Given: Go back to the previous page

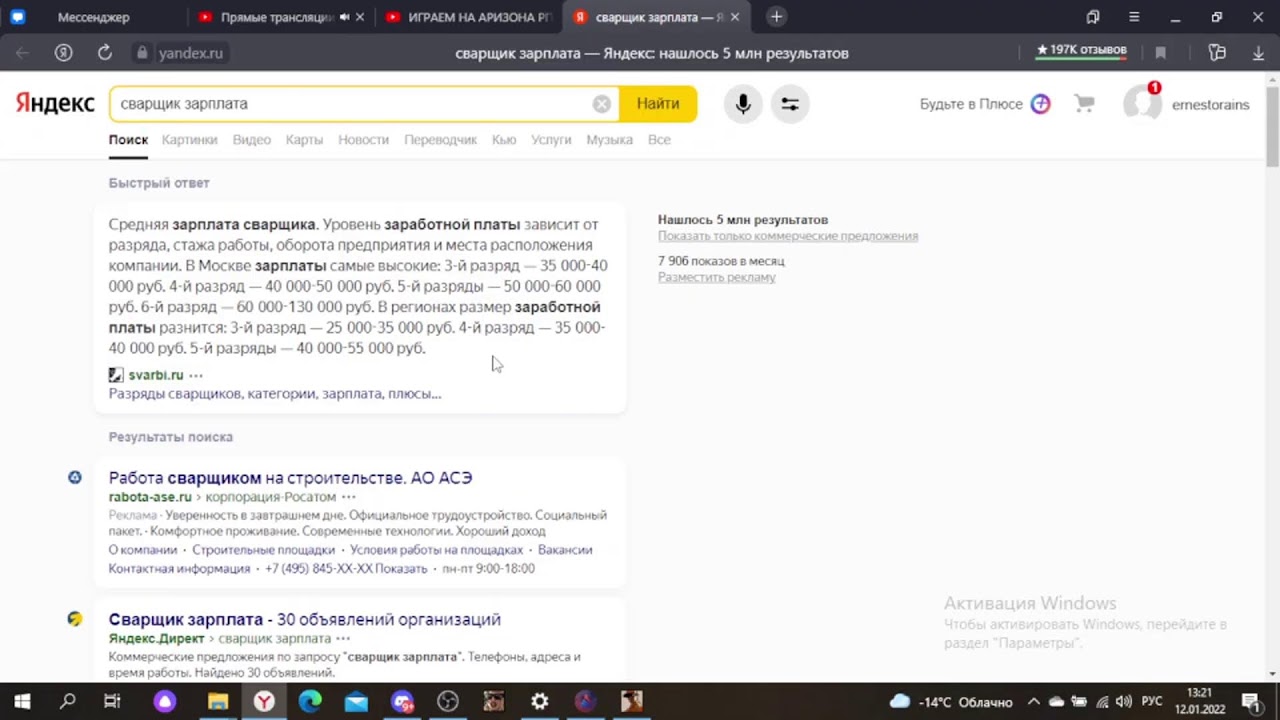Looking at the screenshot, I should 23,53.
